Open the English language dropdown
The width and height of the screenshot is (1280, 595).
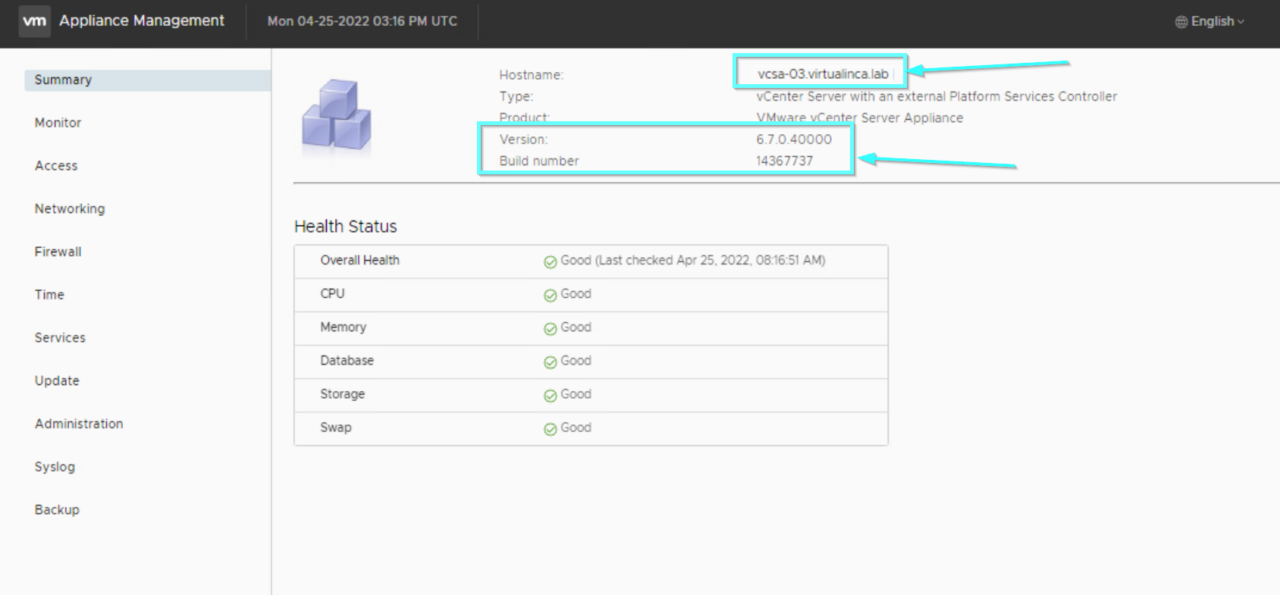1210,20
